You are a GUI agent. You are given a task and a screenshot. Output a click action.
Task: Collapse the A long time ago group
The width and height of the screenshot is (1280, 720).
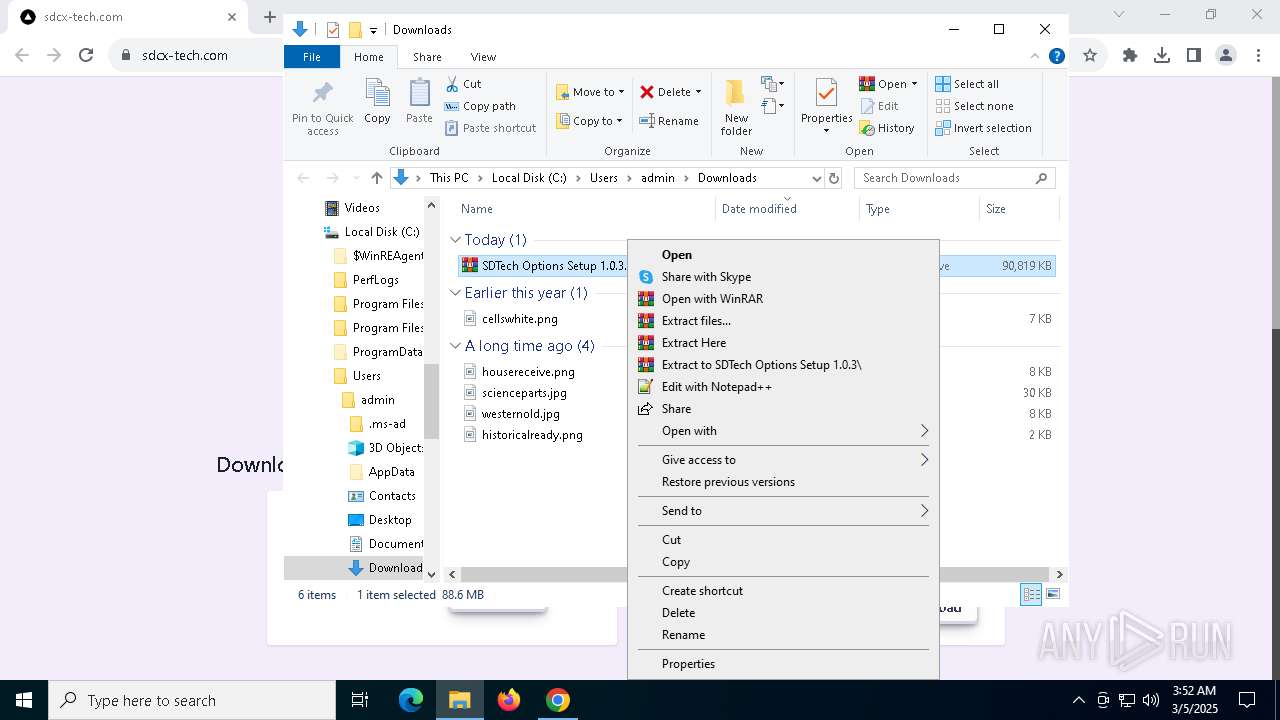coord(455,346)
